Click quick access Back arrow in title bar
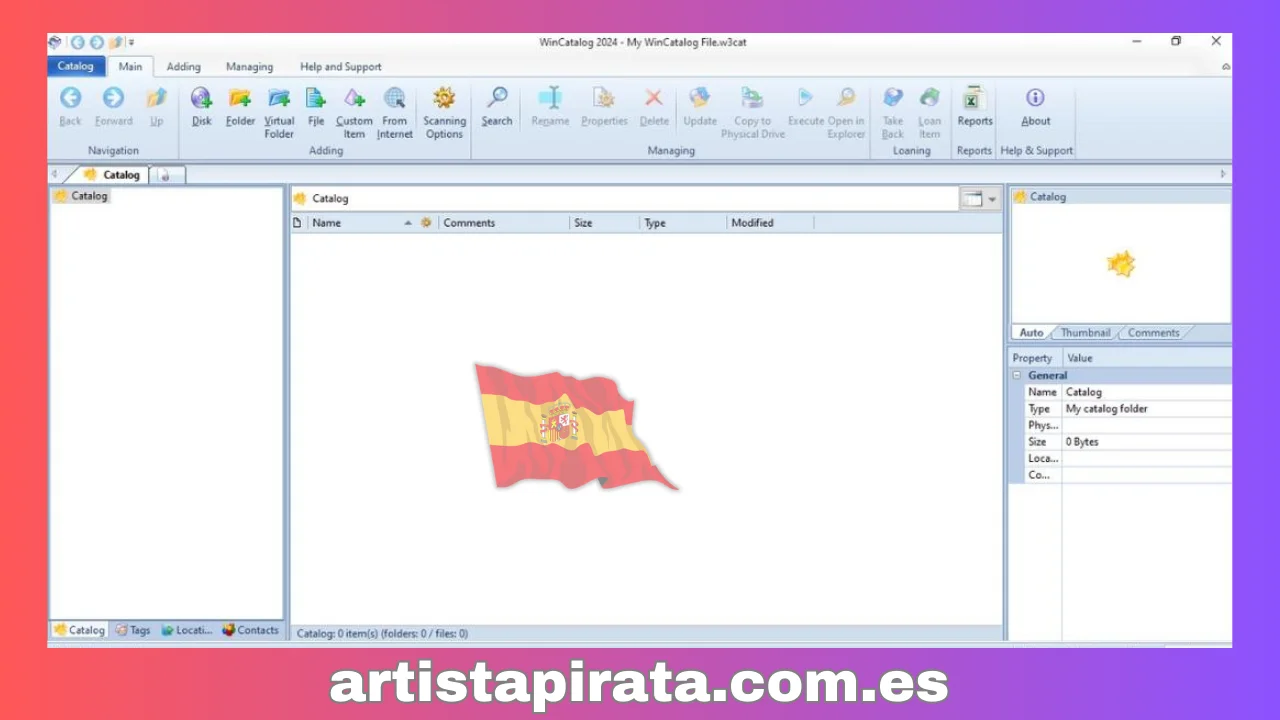The image size is (1280, 720). [78, 42]
